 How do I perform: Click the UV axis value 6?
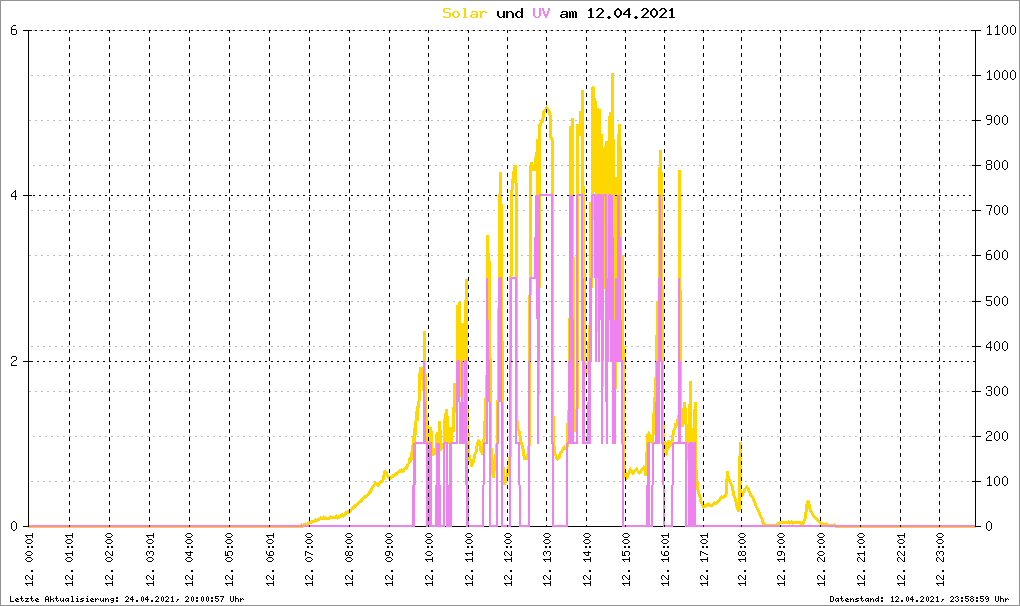coord(14,31)
